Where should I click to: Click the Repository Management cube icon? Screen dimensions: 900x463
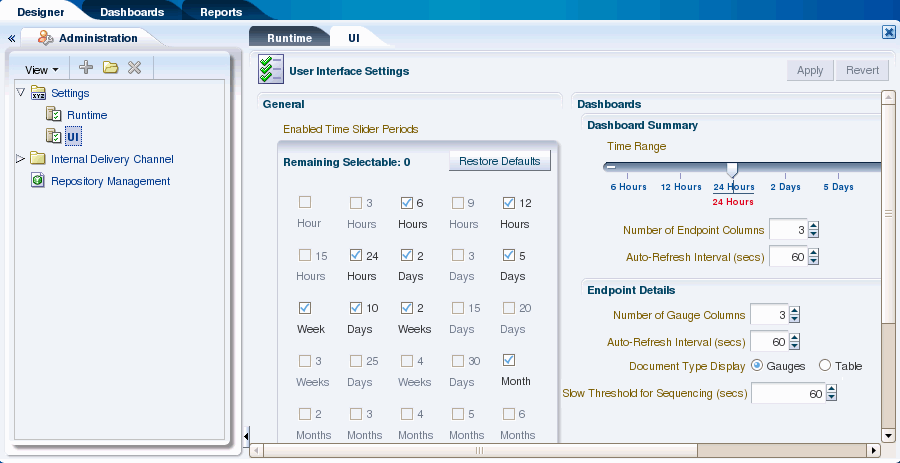pyautogui.click(x=38, y=181)
